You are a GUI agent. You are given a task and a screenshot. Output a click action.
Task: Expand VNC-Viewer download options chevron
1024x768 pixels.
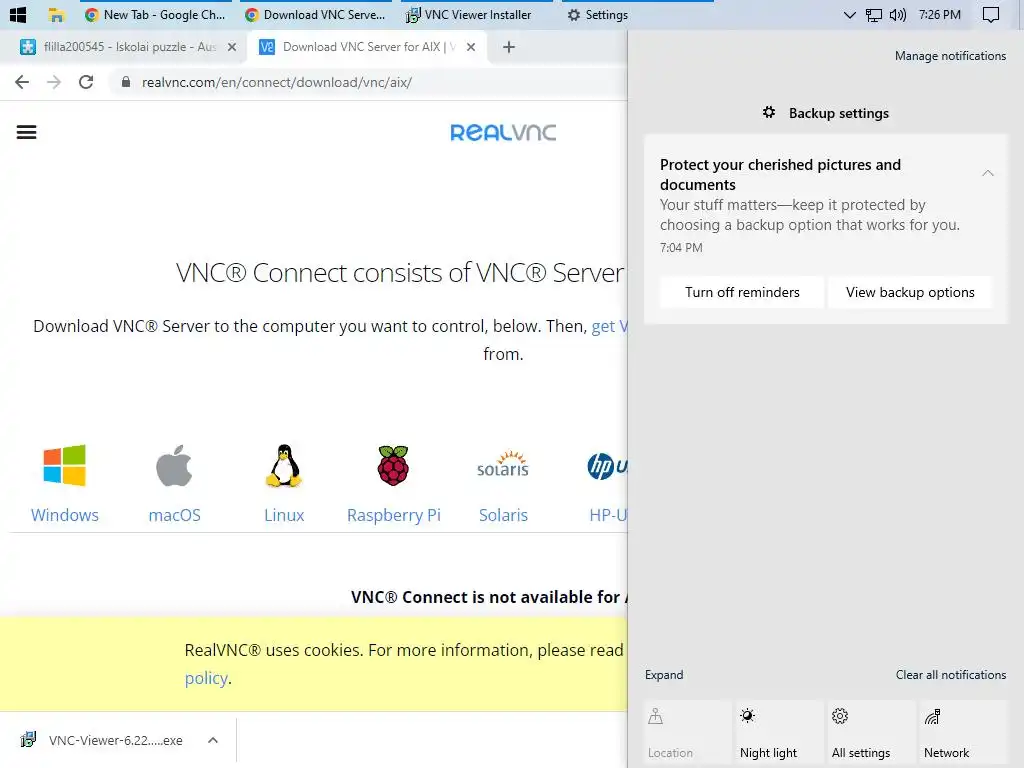tap(213, 740)
